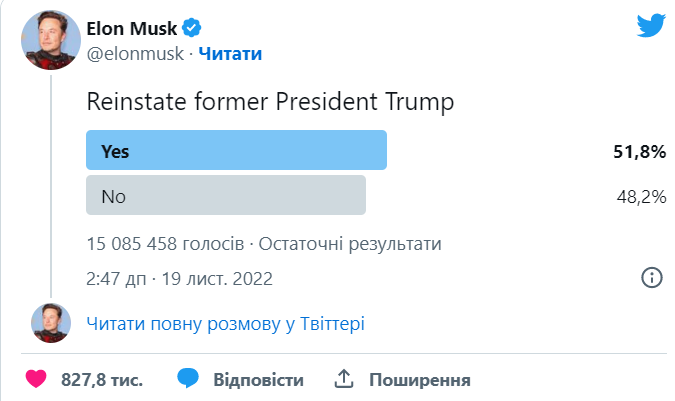The image size is (675, 401).
Task: Click the Yes poll result bar
Action: (x=236, y=151)
